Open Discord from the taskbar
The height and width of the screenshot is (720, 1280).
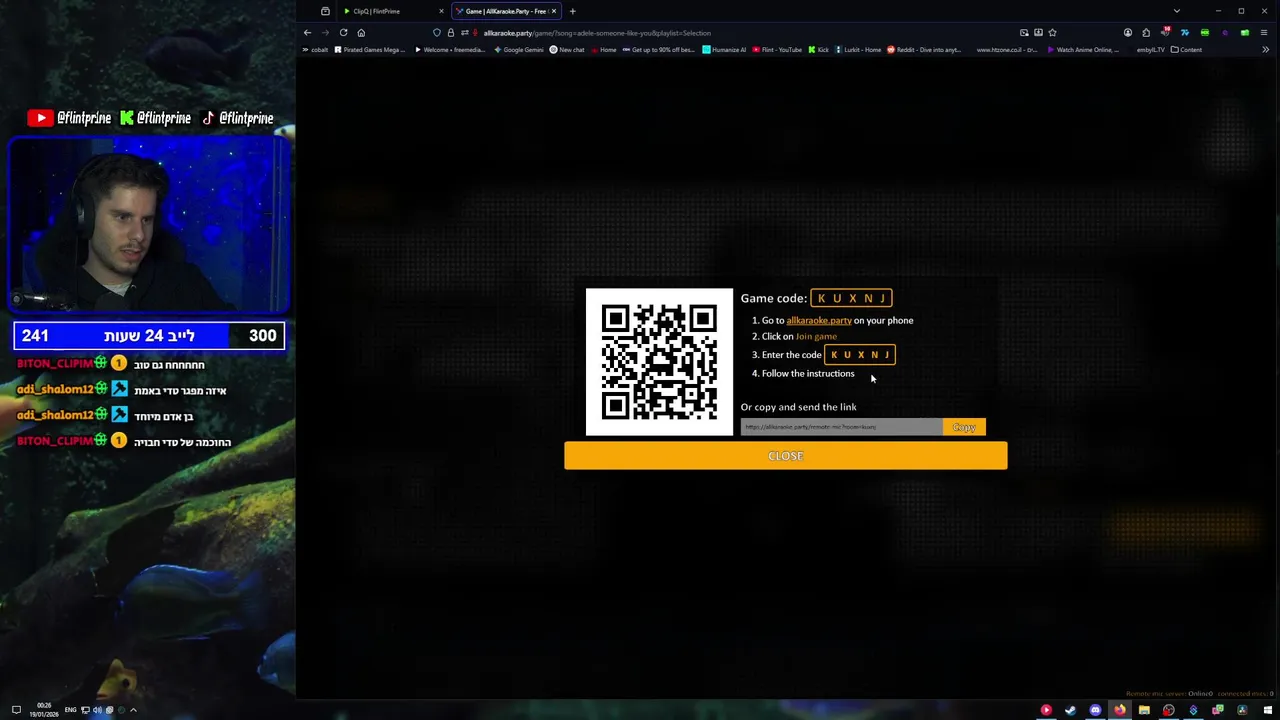[1095, 710]
